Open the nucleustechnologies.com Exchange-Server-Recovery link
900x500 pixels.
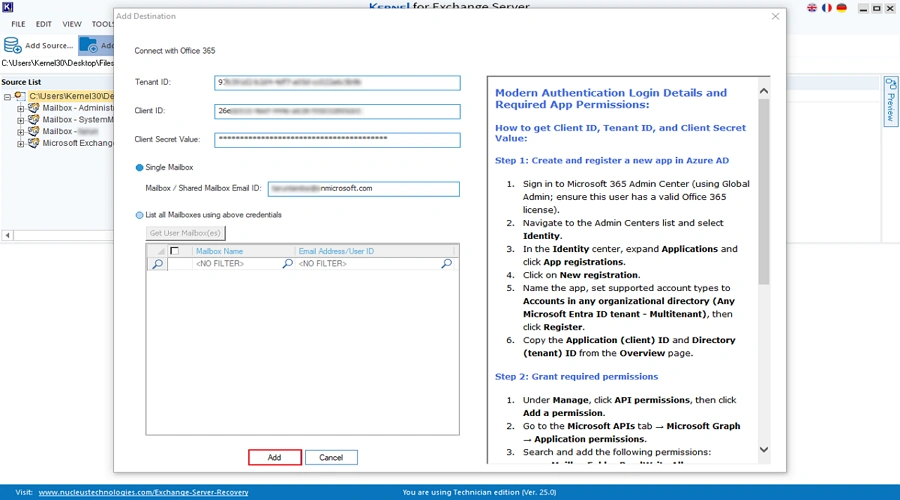[143, 492]
